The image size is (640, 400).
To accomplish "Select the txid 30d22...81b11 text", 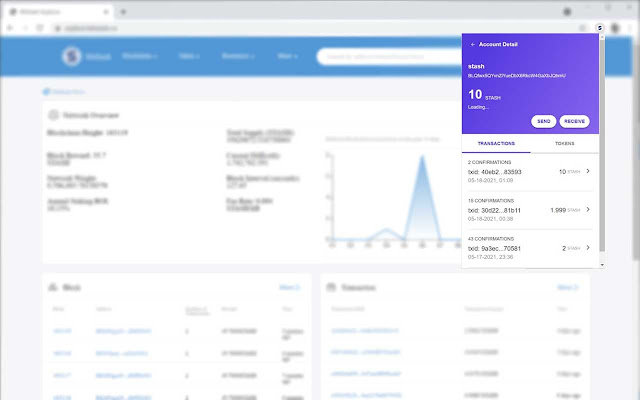I will 494,211.
